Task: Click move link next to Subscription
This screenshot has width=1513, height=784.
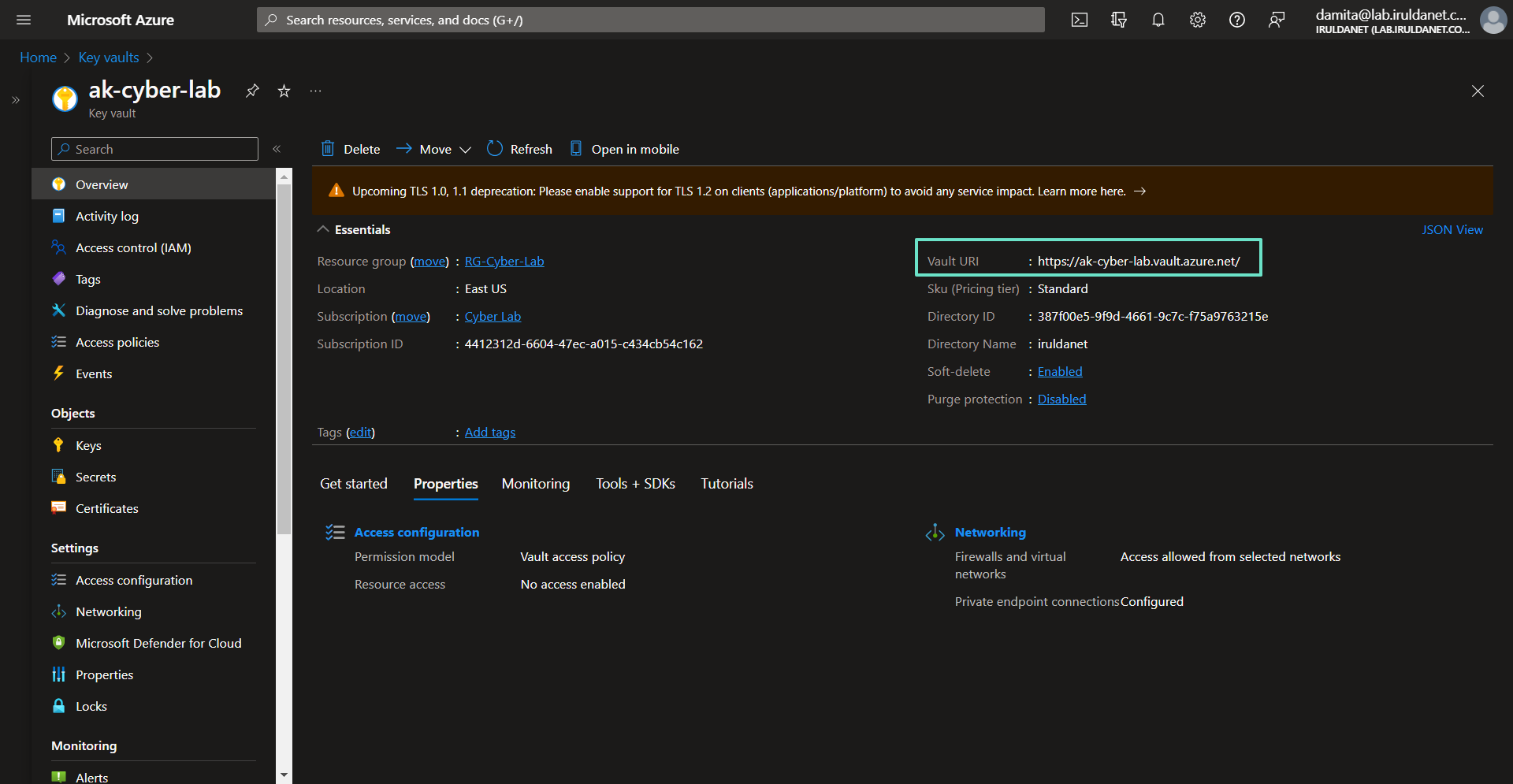Action: 411,317
